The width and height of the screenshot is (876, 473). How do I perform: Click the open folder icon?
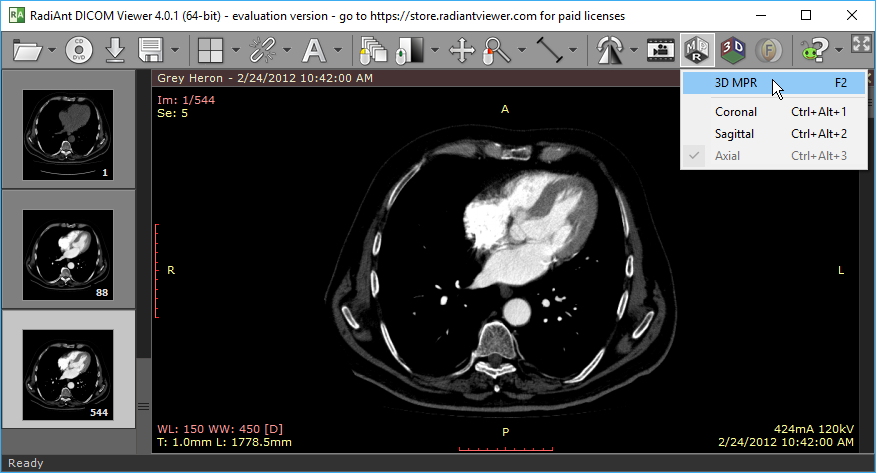tap(29, 49)
